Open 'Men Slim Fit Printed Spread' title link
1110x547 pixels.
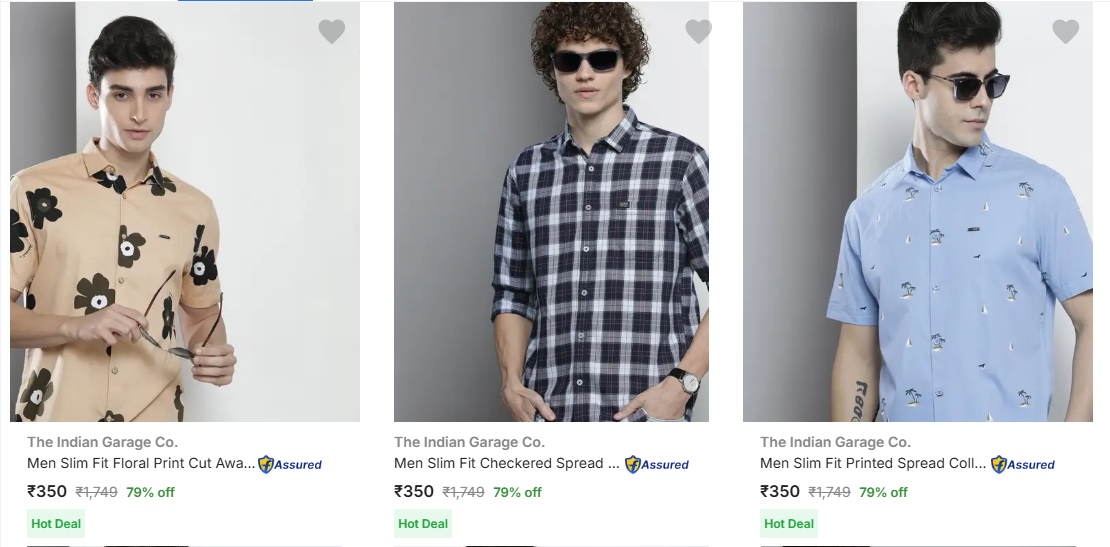coord(872,463)
